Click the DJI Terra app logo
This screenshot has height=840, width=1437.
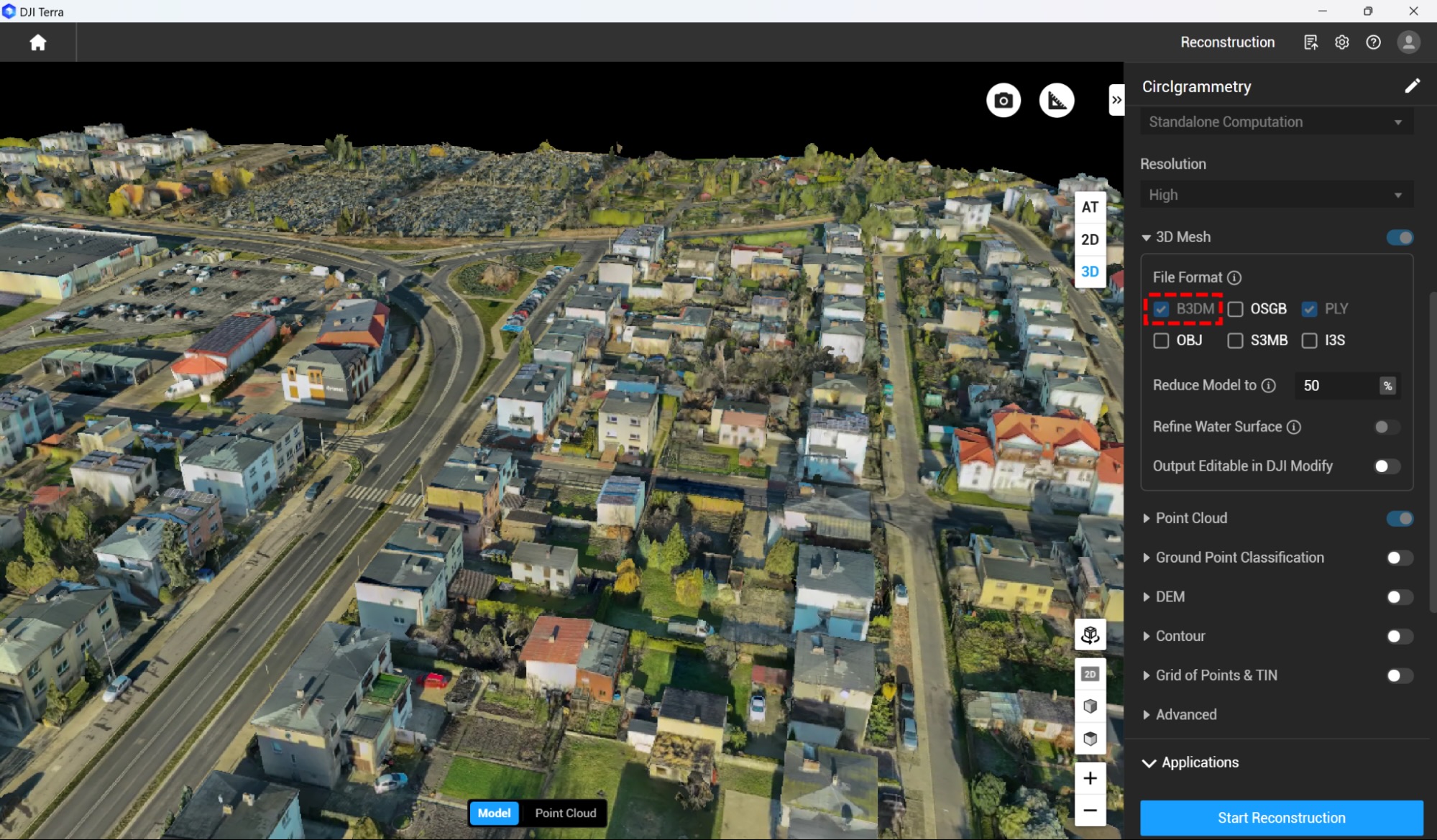pyautogui.click(x=9, y=11)
